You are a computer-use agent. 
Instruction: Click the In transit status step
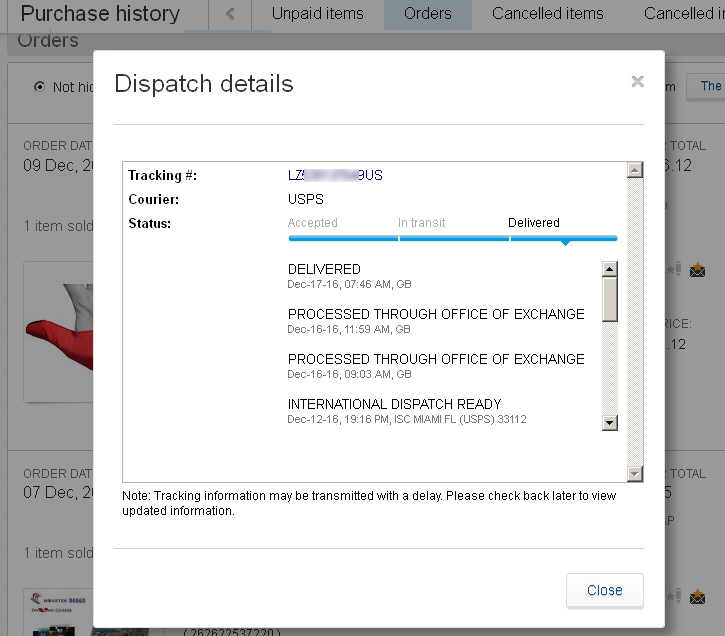click(421, 223)
